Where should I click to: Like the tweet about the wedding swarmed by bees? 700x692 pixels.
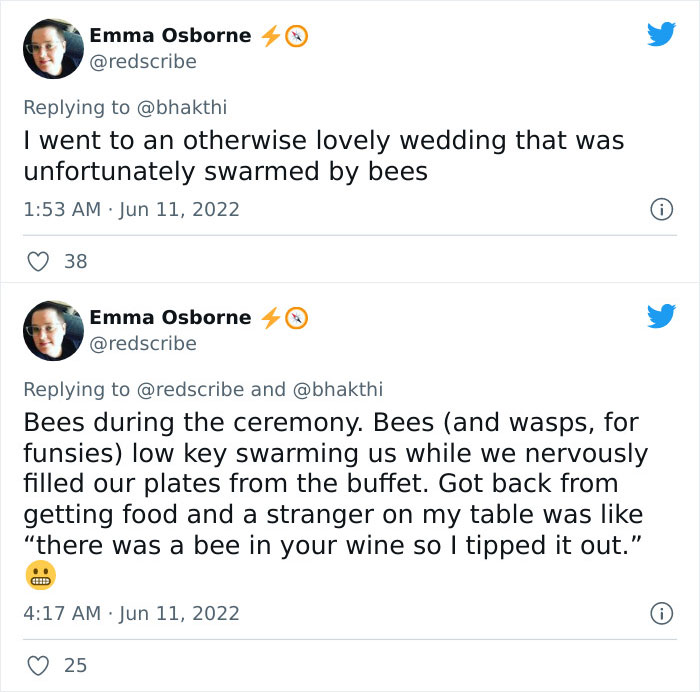[38, 262]
